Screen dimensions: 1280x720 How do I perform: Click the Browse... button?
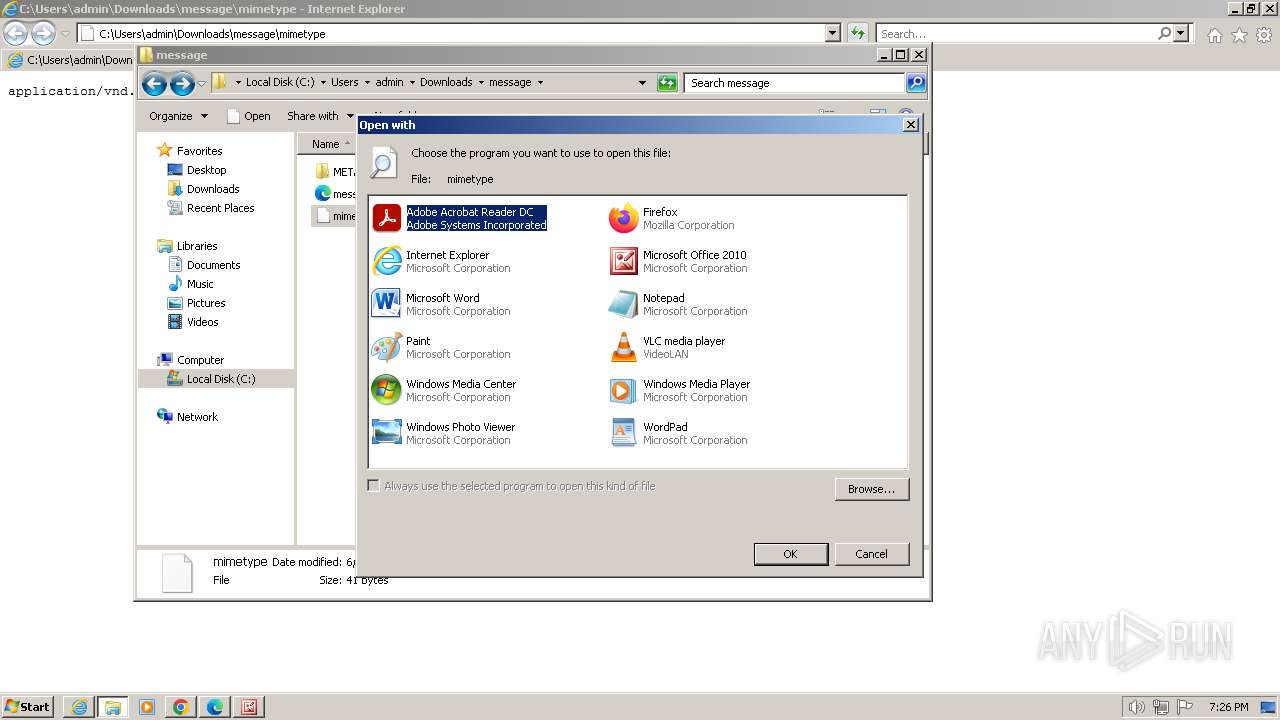click(x=871, y=489)
